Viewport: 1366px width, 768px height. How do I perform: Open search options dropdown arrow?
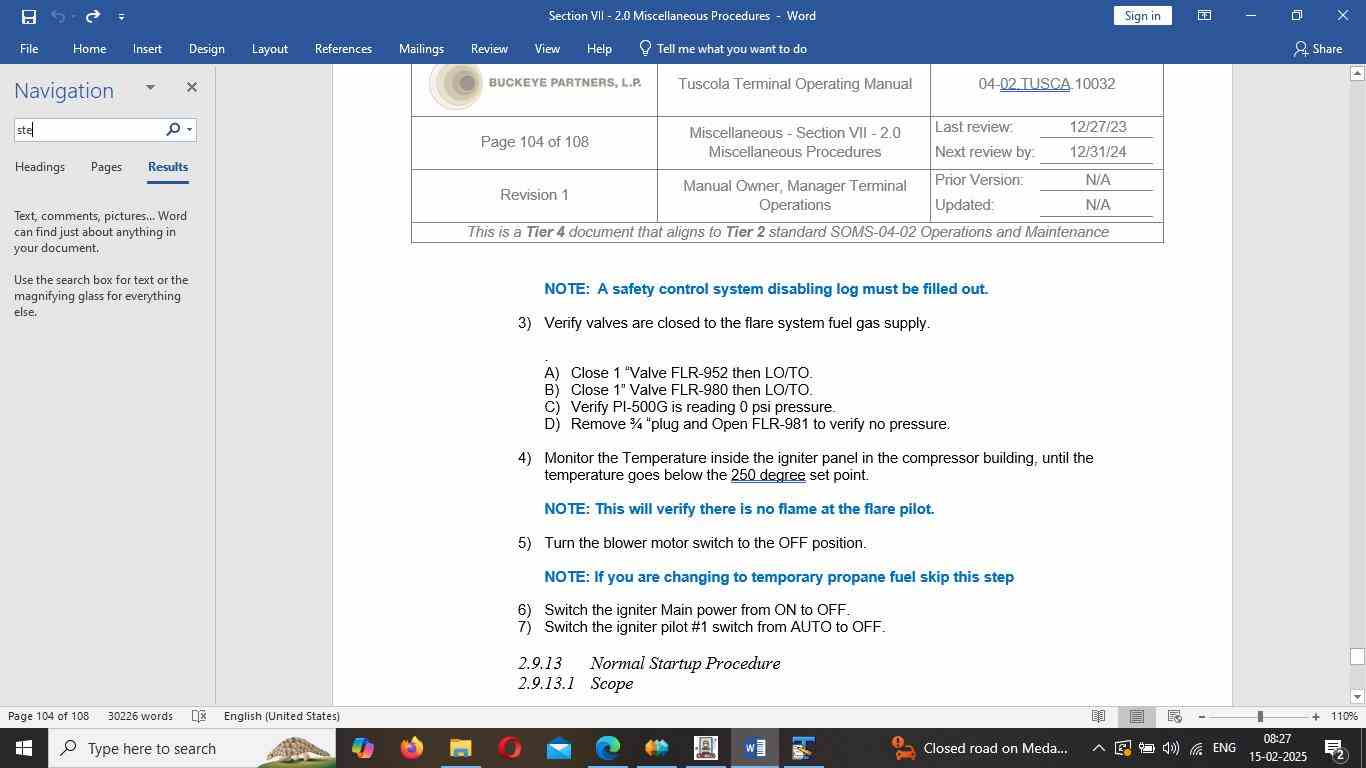[x=189, y=129]
